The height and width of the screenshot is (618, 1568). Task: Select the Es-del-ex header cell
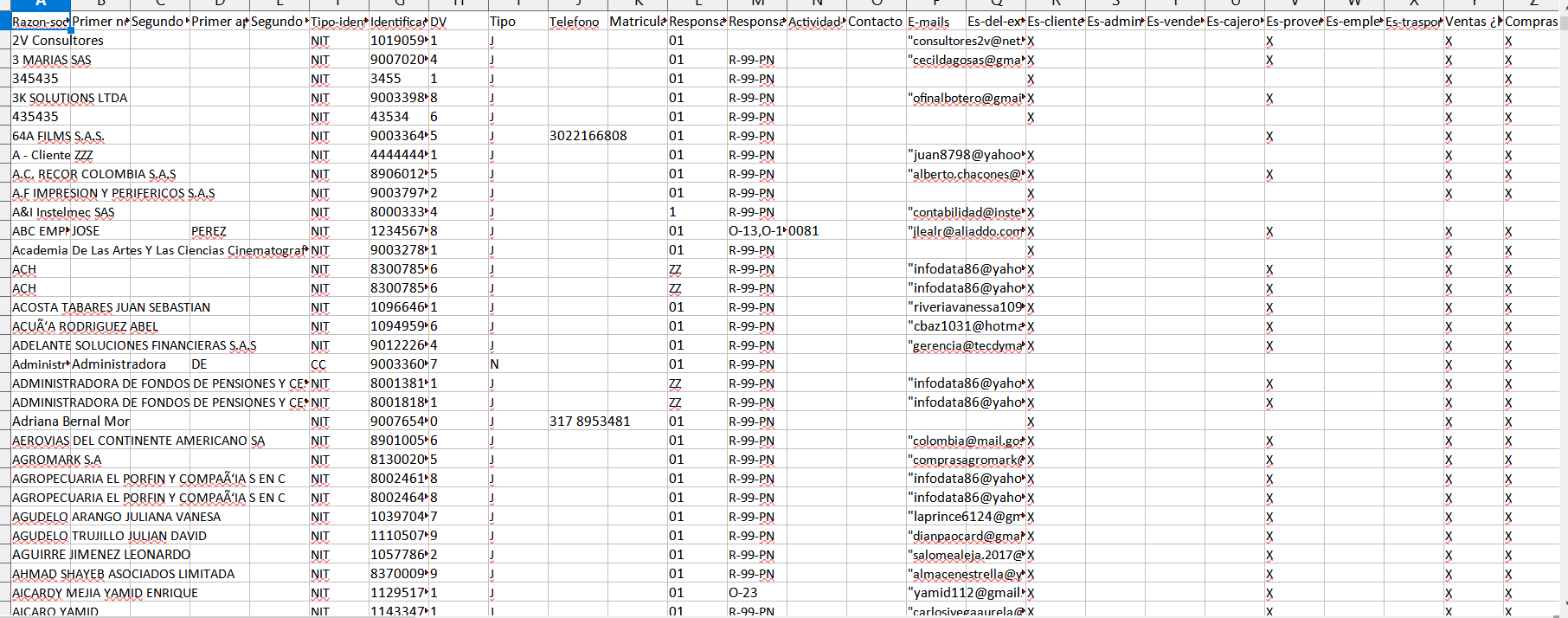(995, 22)
